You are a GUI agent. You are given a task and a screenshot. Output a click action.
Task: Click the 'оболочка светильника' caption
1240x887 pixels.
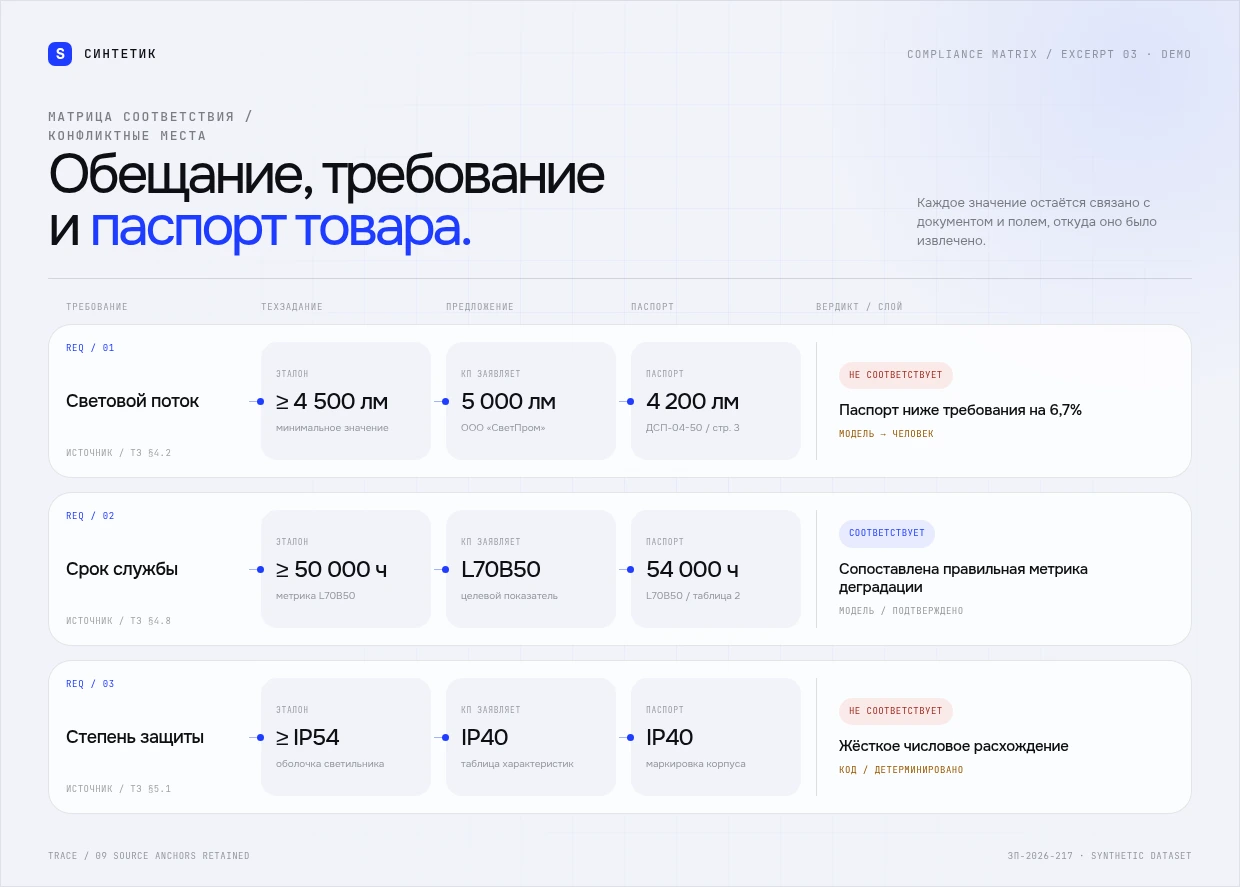(x=330, y=764)
